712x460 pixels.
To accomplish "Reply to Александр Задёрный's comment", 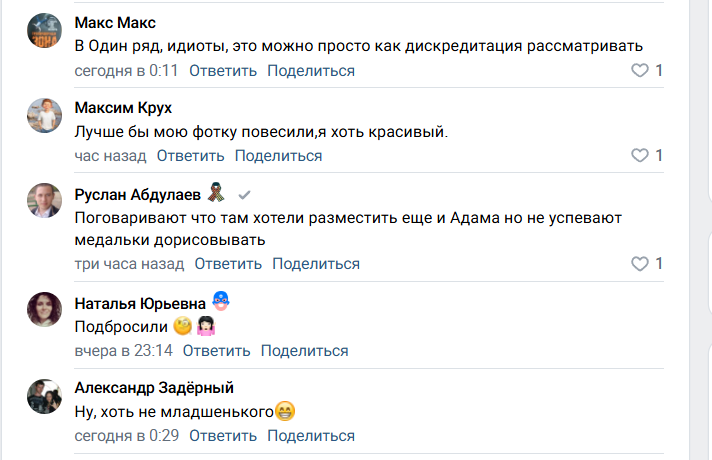I will 222,437.
